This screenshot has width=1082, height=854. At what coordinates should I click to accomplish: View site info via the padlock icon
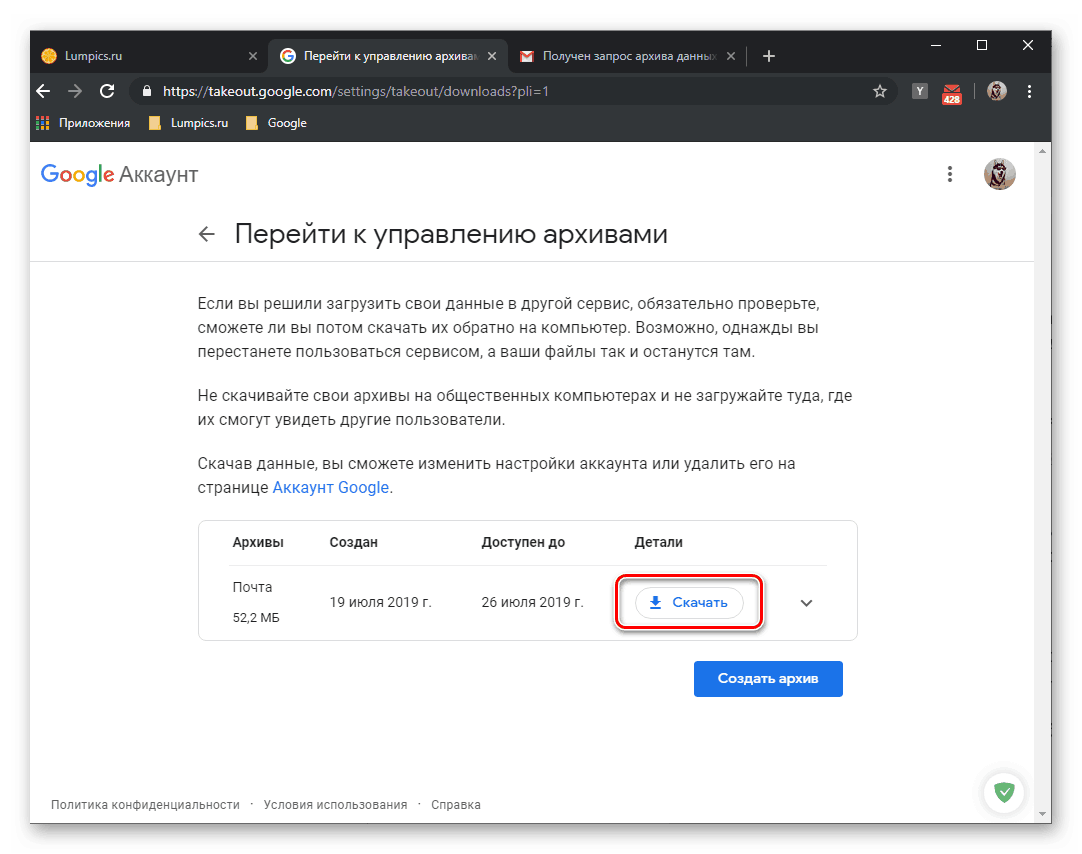146,91
